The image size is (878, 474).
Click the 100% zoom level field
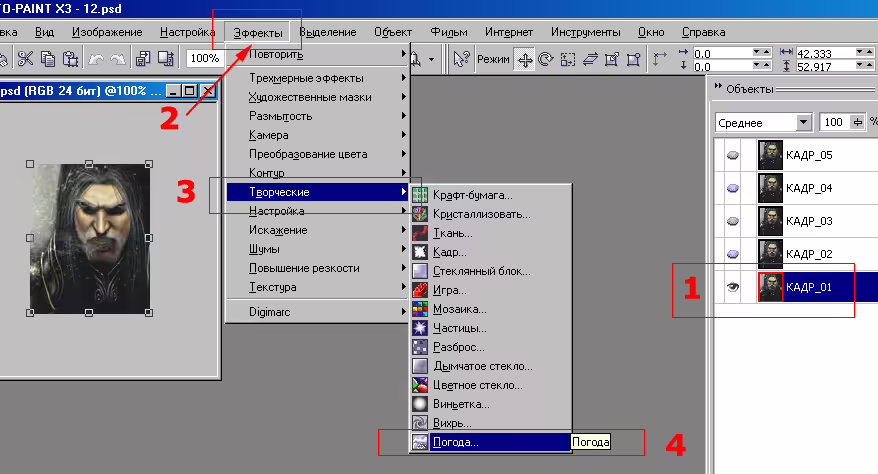click(x=205, y=58)
